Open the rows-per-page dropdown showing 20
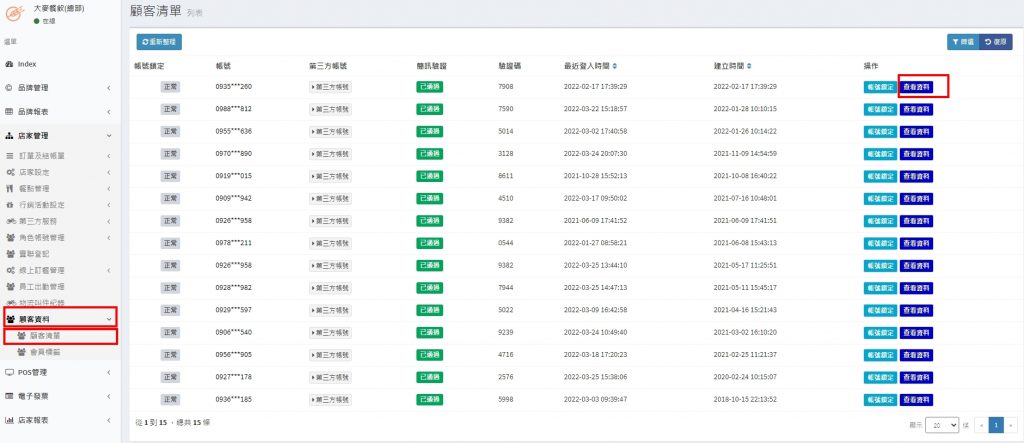The width and height of the screenshot is (1024, 443). [x=941, y=424]
